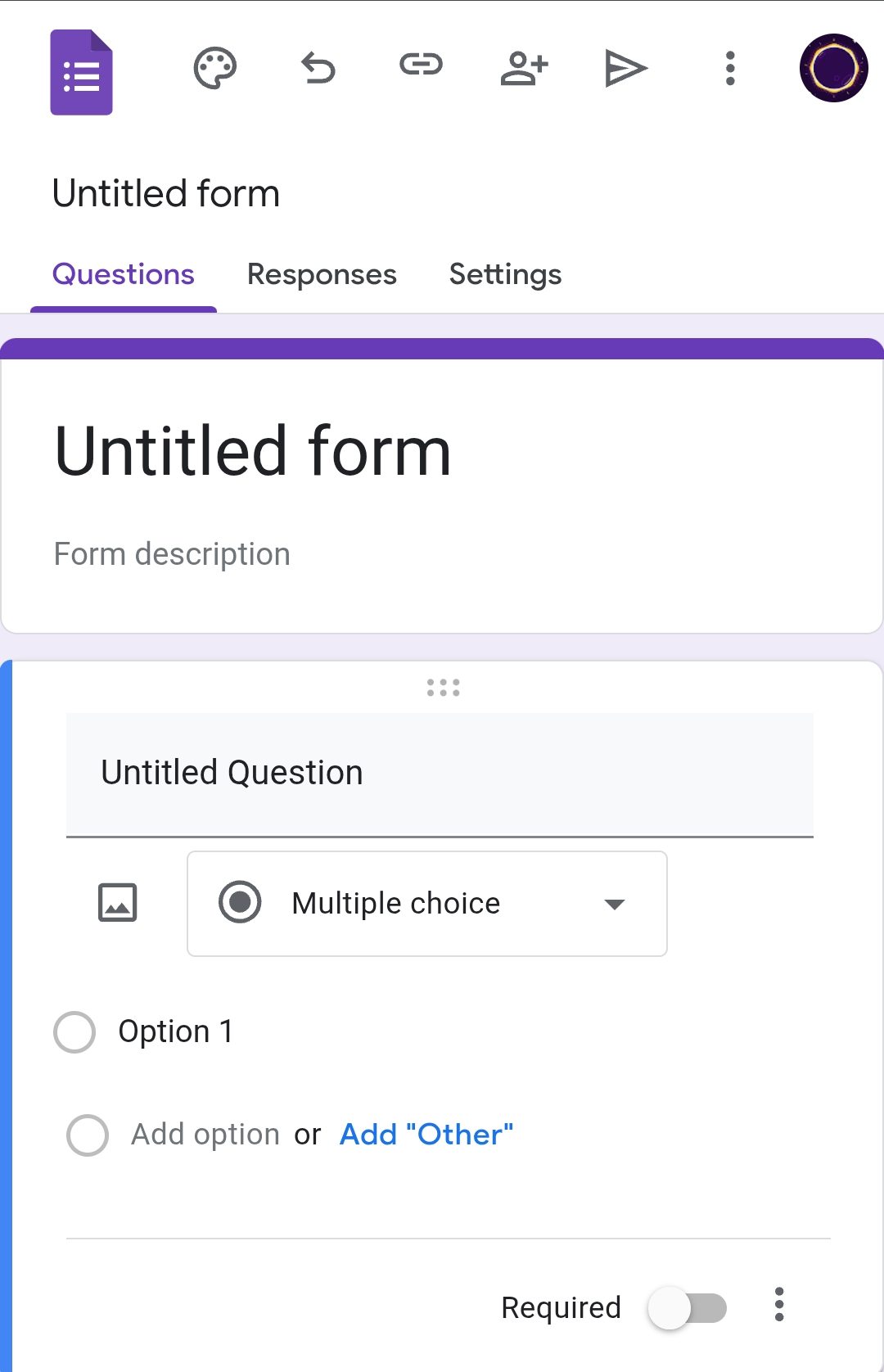
Task: Toggle the Required switch
Action: (x=688, y=1307)
